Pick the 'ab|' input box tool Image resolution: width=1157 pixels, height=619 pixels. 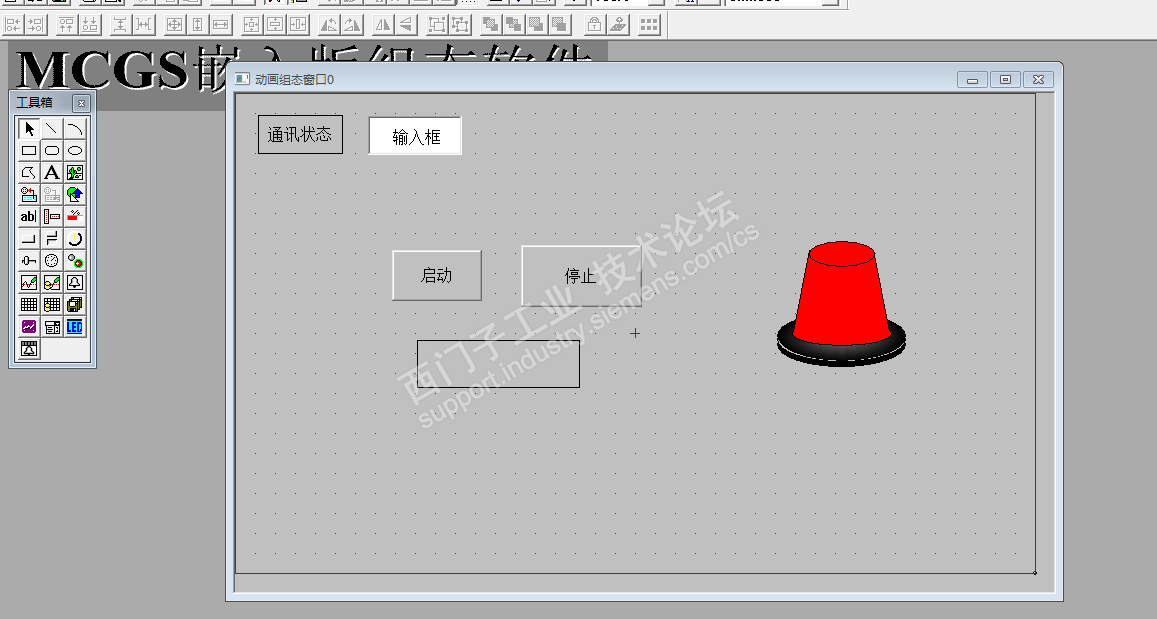tap(29, 217)
